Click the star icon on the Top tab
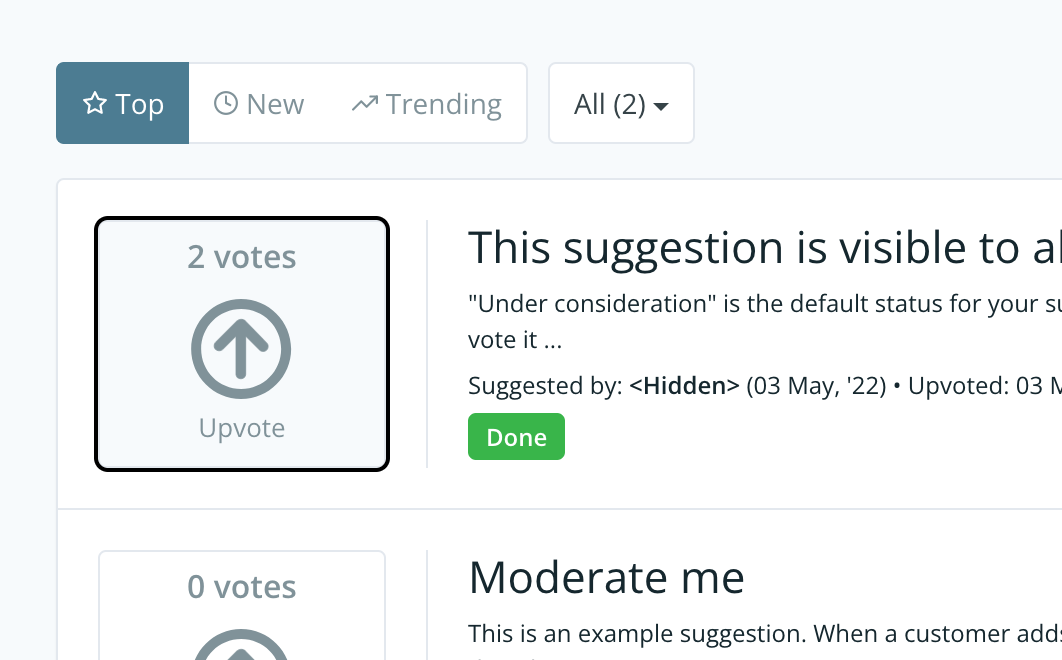This screenshot has width=1062, height=660. [95, 103]
